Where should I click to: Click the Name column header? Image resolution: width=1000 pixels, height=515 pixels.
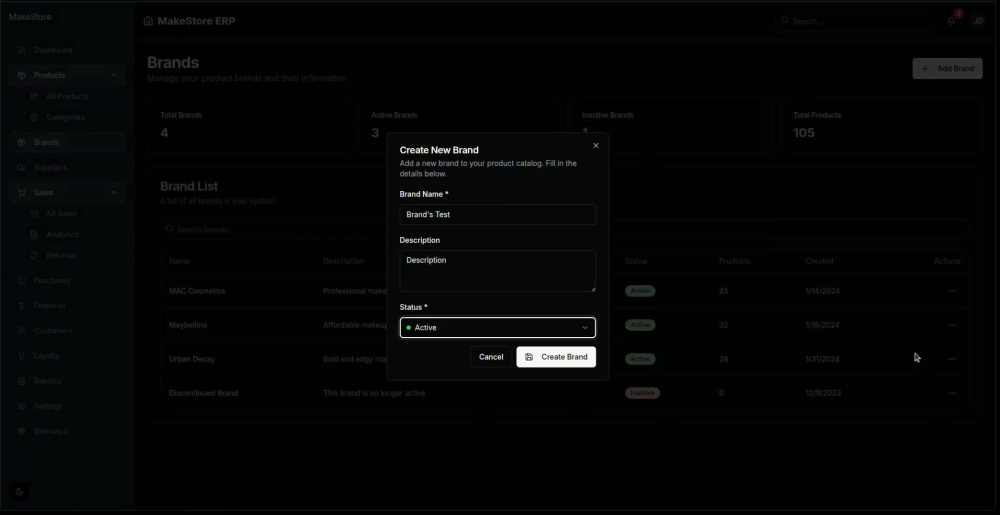tap(179, 261)
